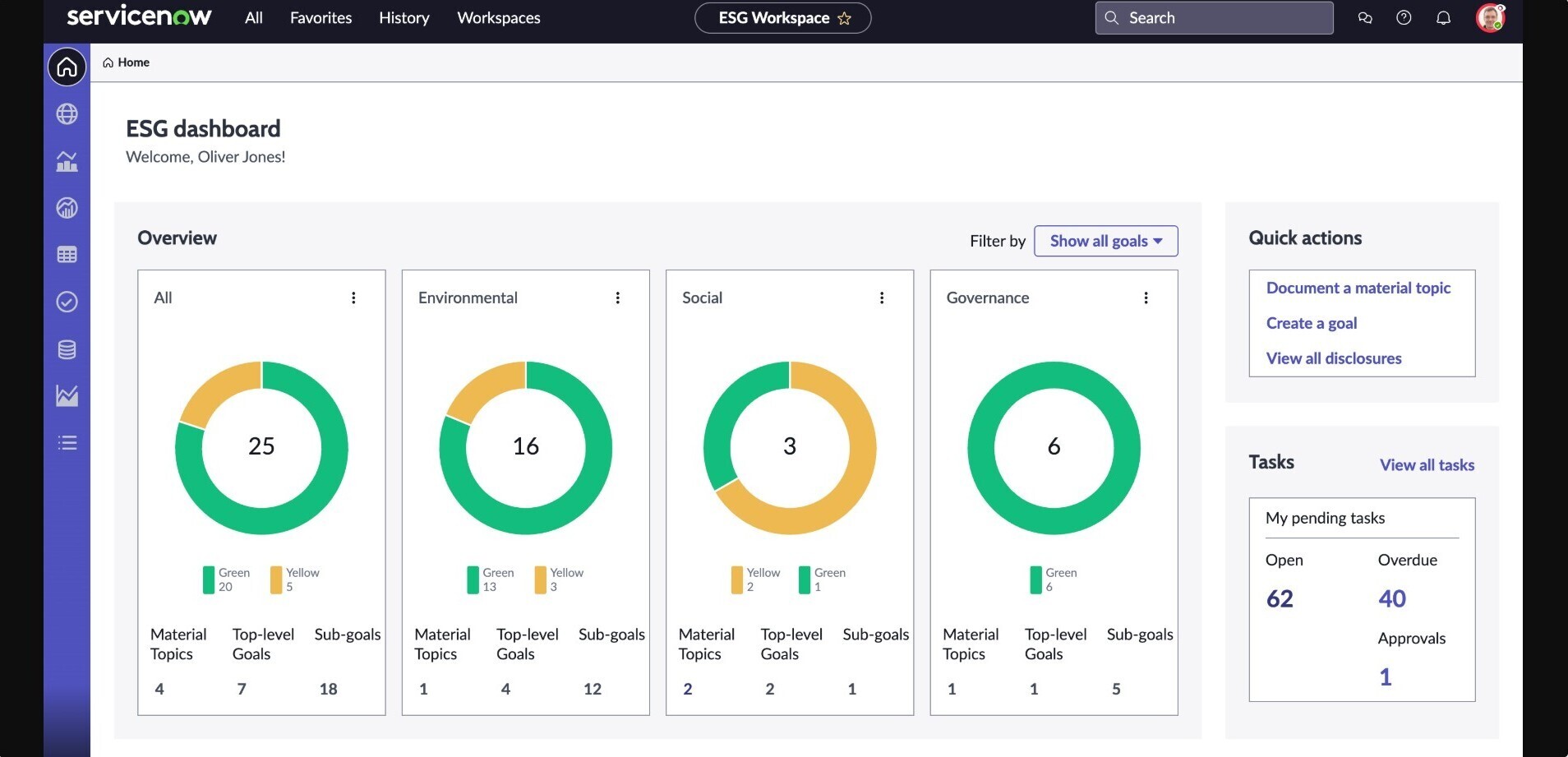
Task: Select the bar chart sidebar icon
Action: tap(67, 161)
